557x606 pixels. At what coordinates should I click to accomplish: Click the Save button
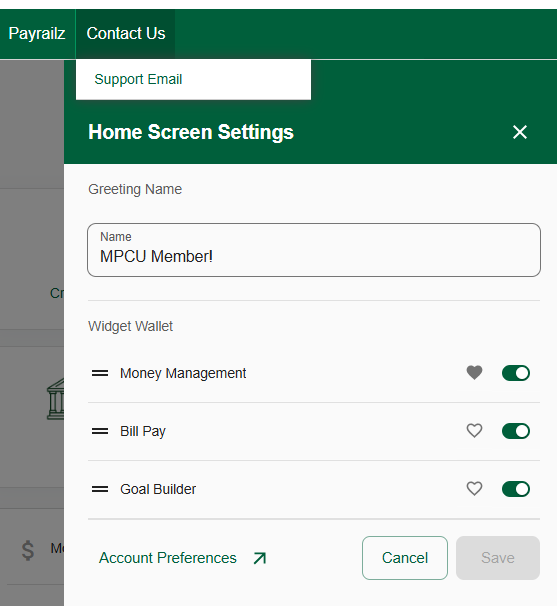coord(498,558)
